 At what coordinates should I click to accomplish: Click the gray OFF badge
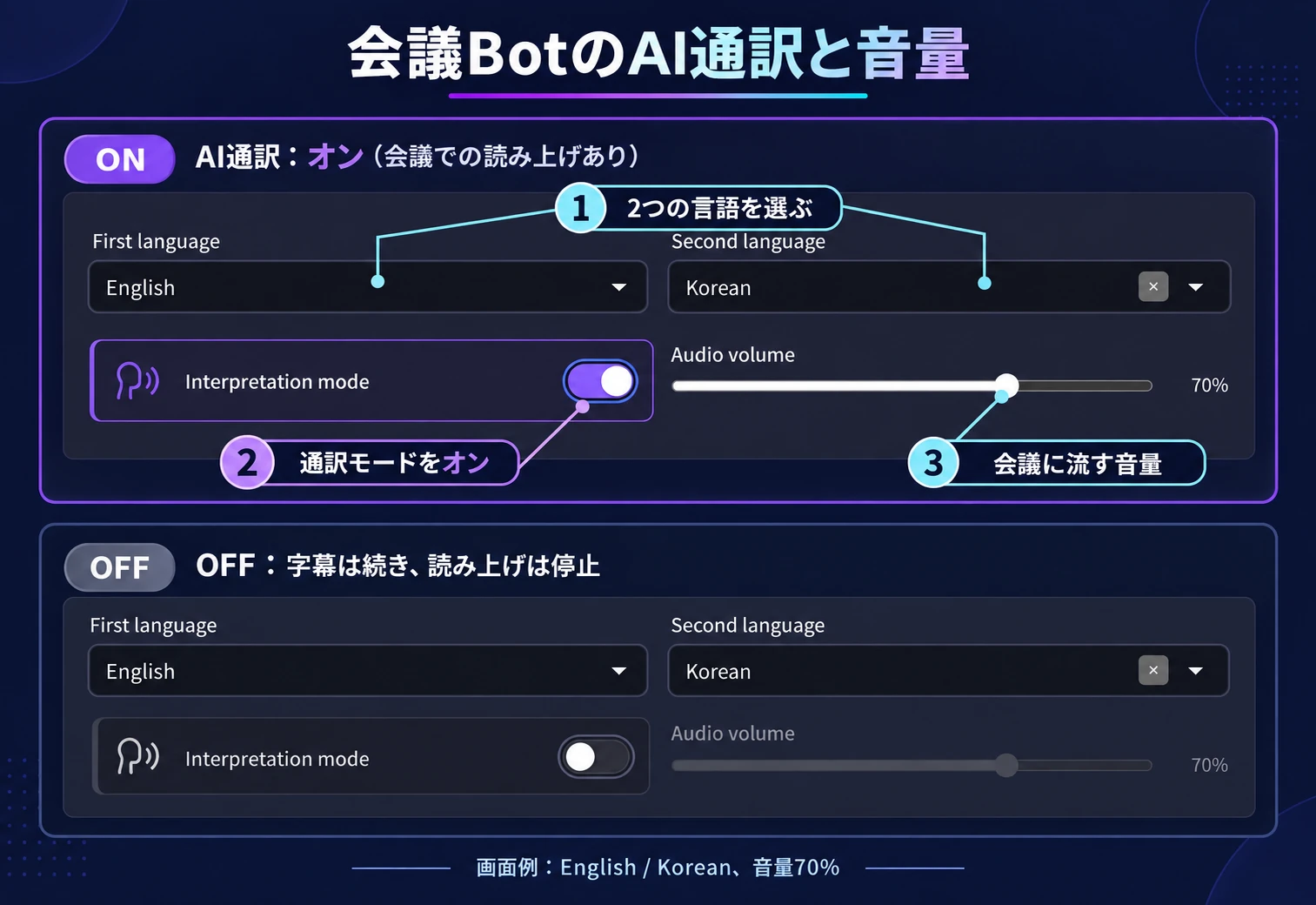120,567
